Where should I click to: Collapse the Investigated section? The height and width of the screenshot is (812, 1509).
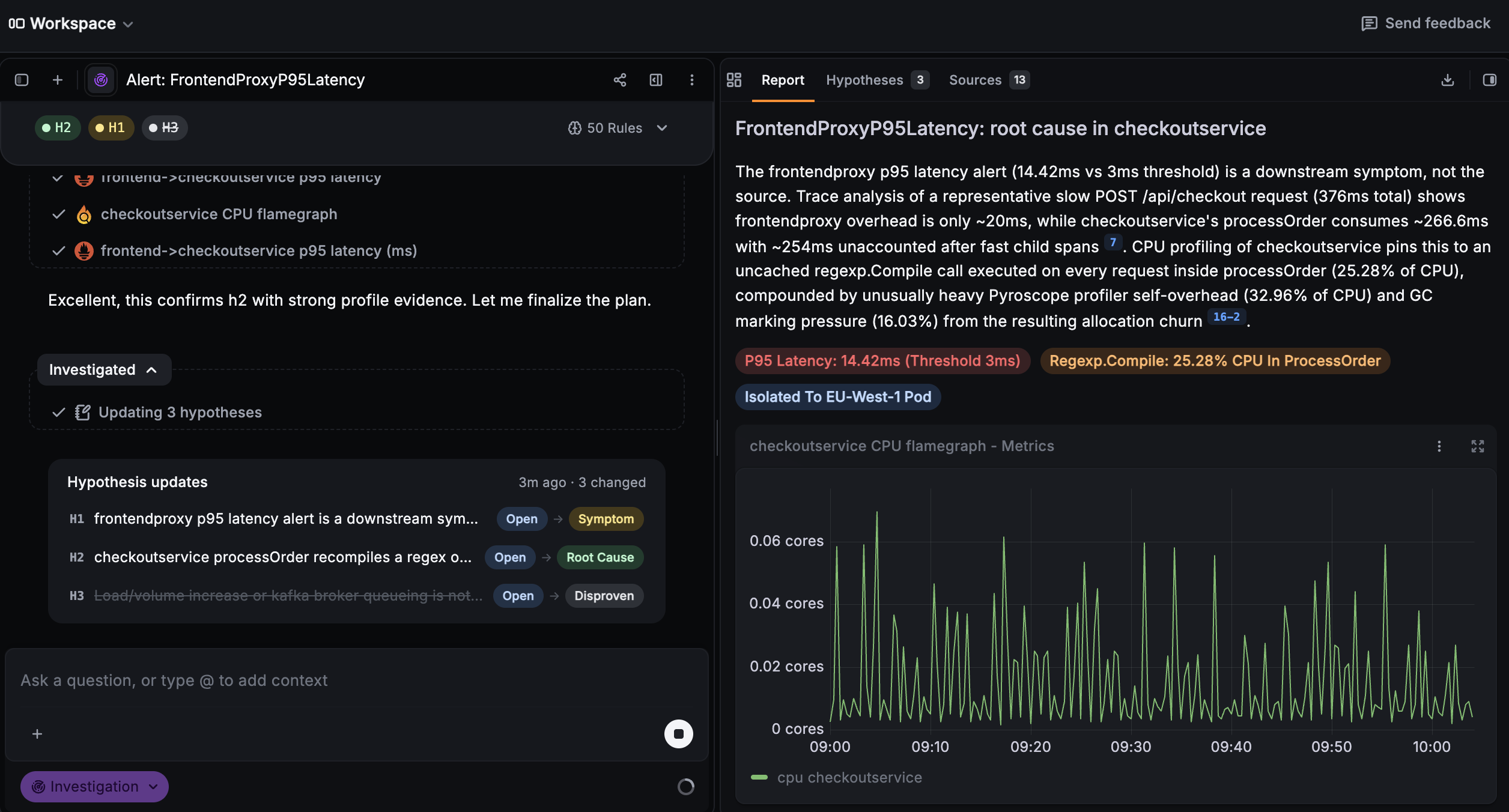coord(104,370)
